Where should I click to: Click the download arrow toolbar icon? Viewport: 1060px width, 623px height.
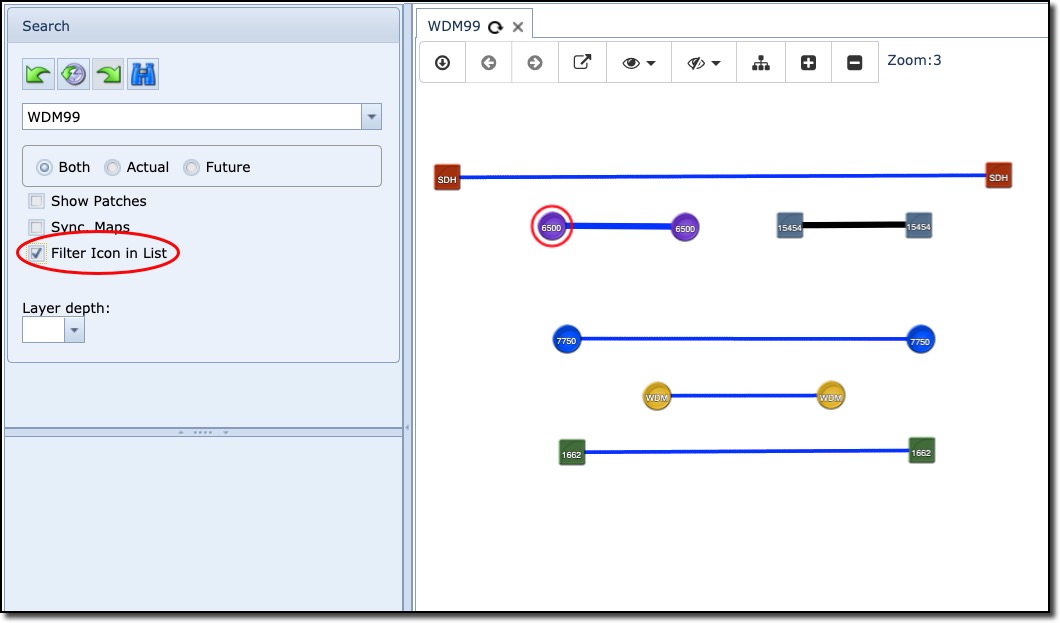point(442,63)
